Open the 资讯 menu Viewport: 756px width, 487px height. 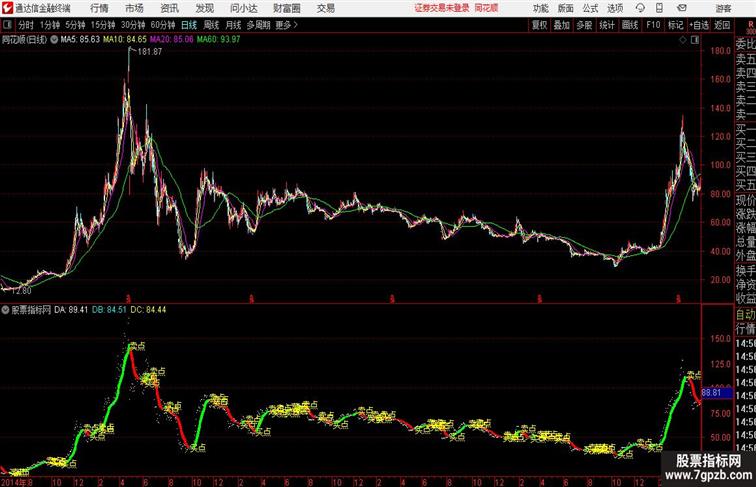pos(169,8)
